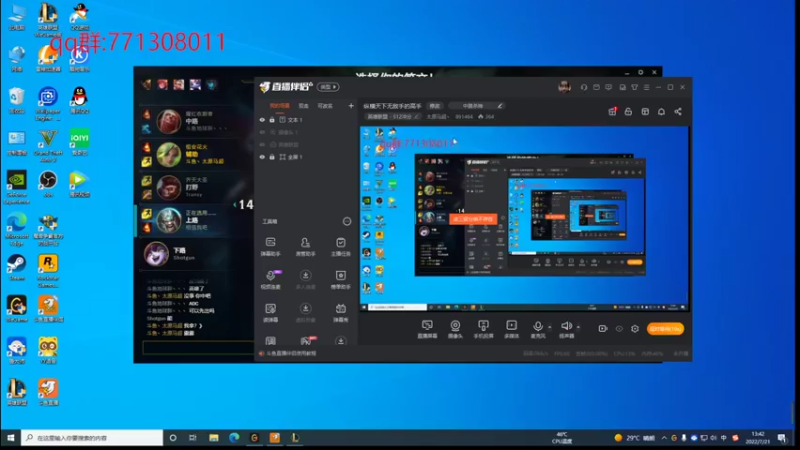
Task: Toggle the preview eye icon near settings
Action: click(x=619, y=329)
